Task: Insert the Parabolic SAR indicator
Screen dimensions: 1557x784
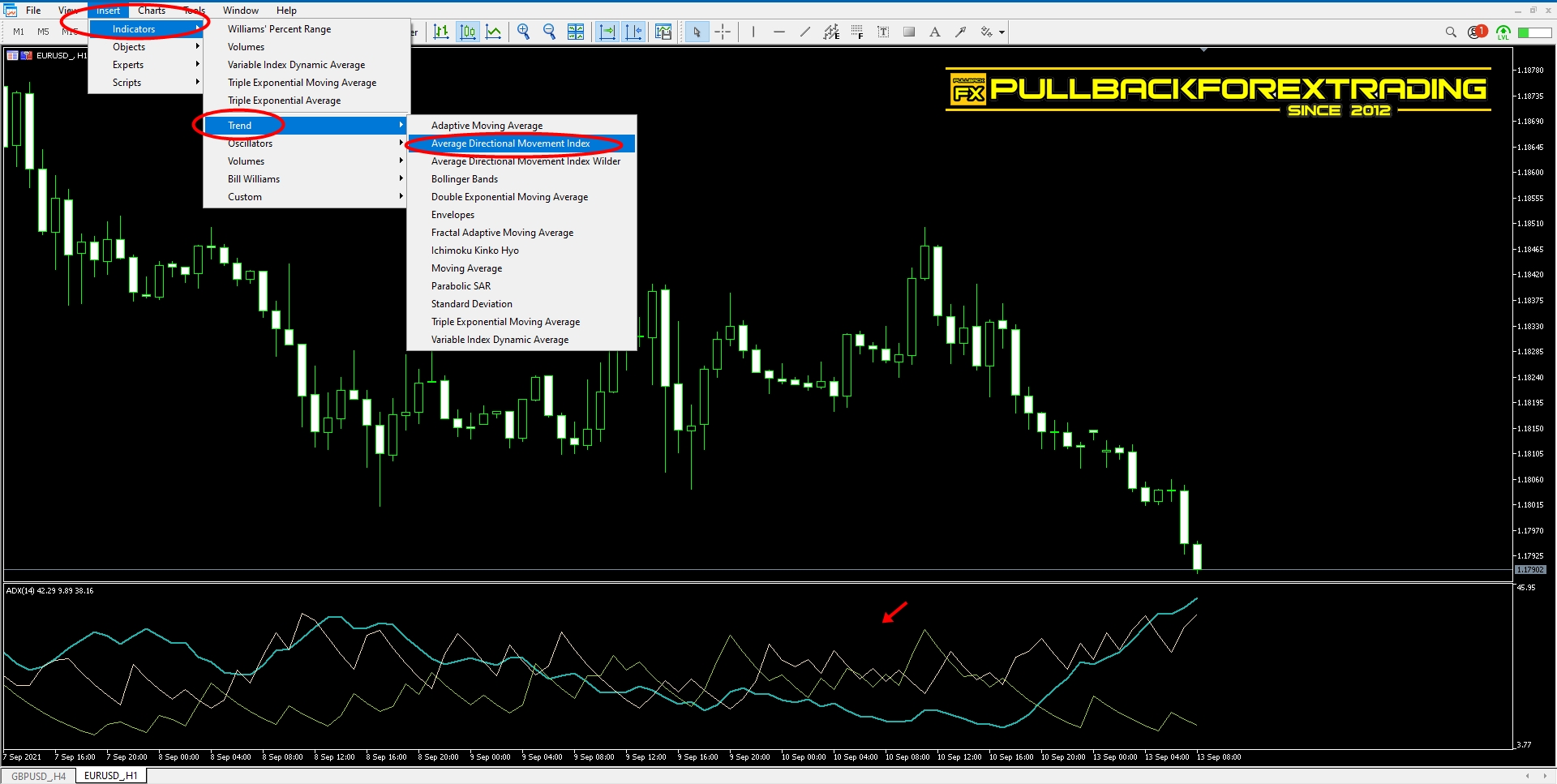Action: click(461, 285)
